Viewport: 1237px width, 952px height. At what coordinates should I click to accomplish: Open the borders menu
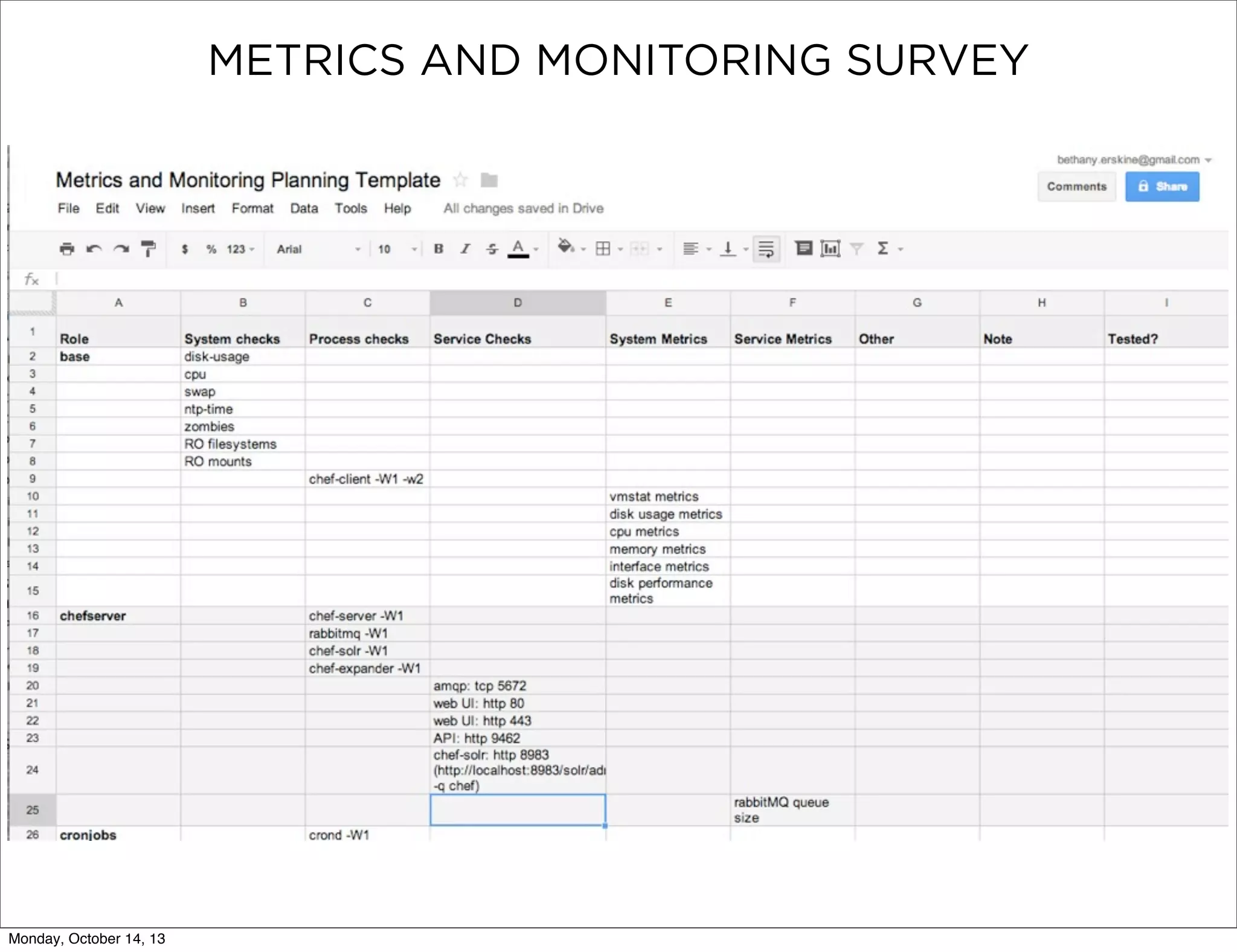[609, 249]
